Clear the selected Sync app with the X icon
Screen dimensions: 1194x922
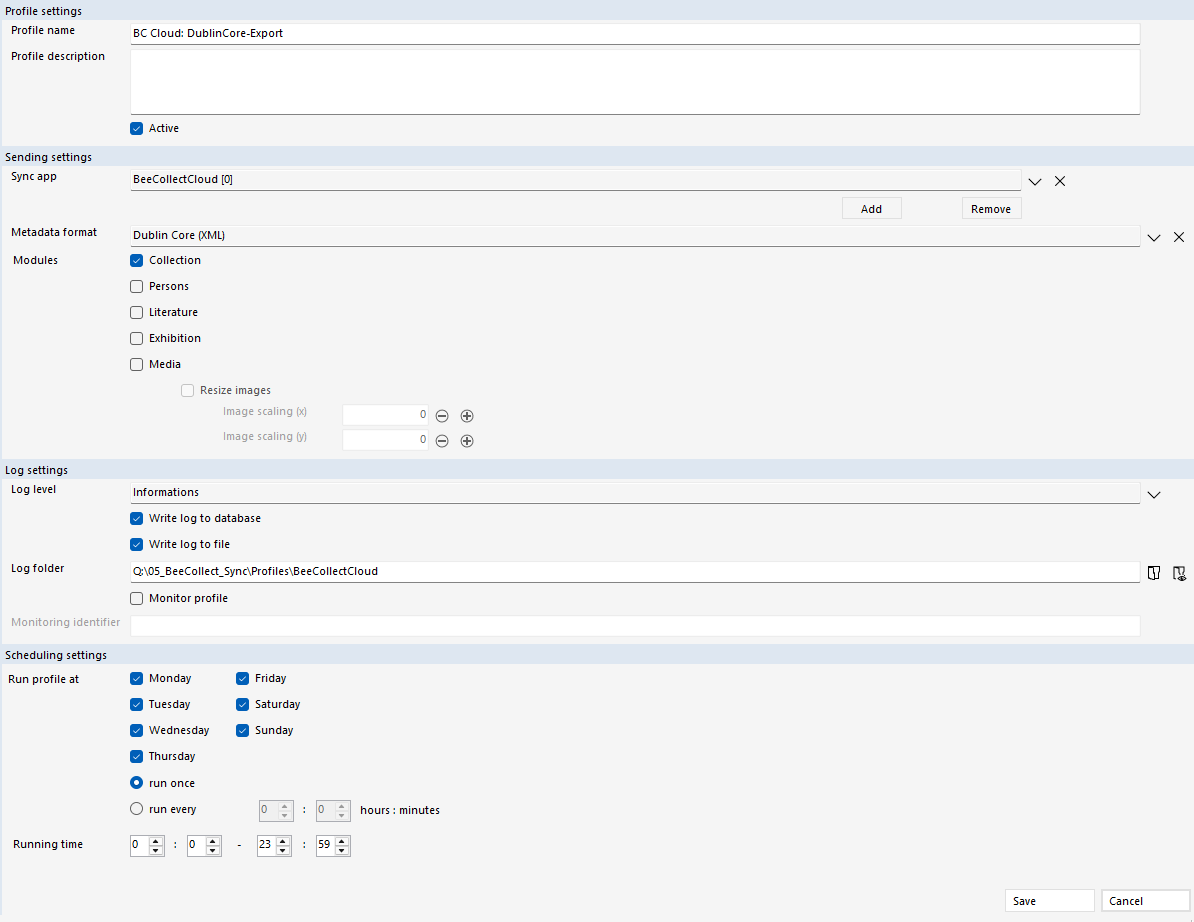(x=1060, y=181)
